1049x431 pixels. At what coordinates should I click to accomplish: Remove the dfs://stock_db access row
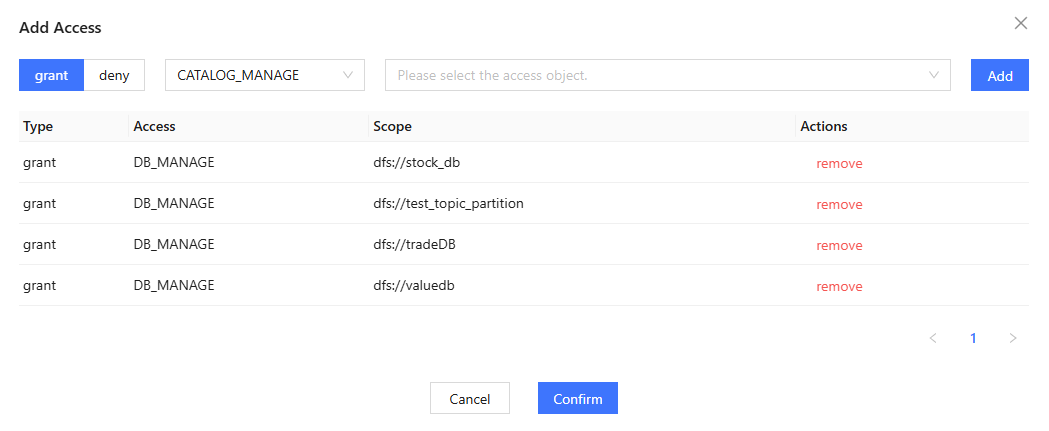coord(839,164)
